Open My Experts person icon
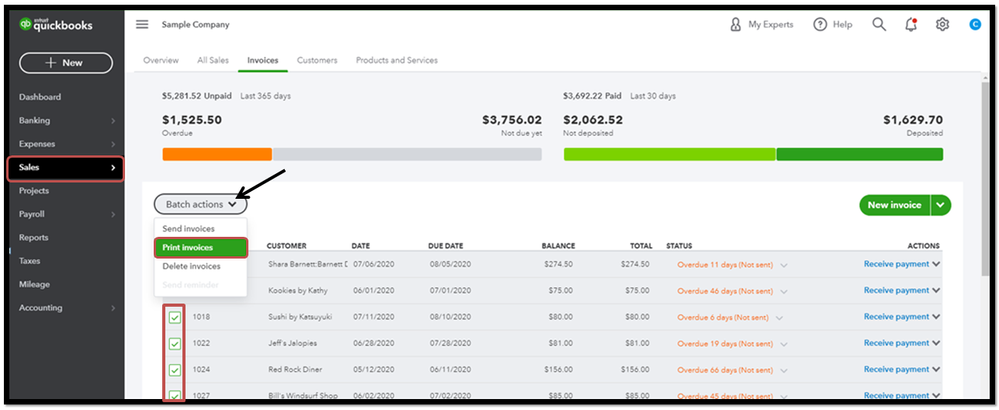Image resolution: width=999 pixels, height=410 pixels. [x=736, y=24]
